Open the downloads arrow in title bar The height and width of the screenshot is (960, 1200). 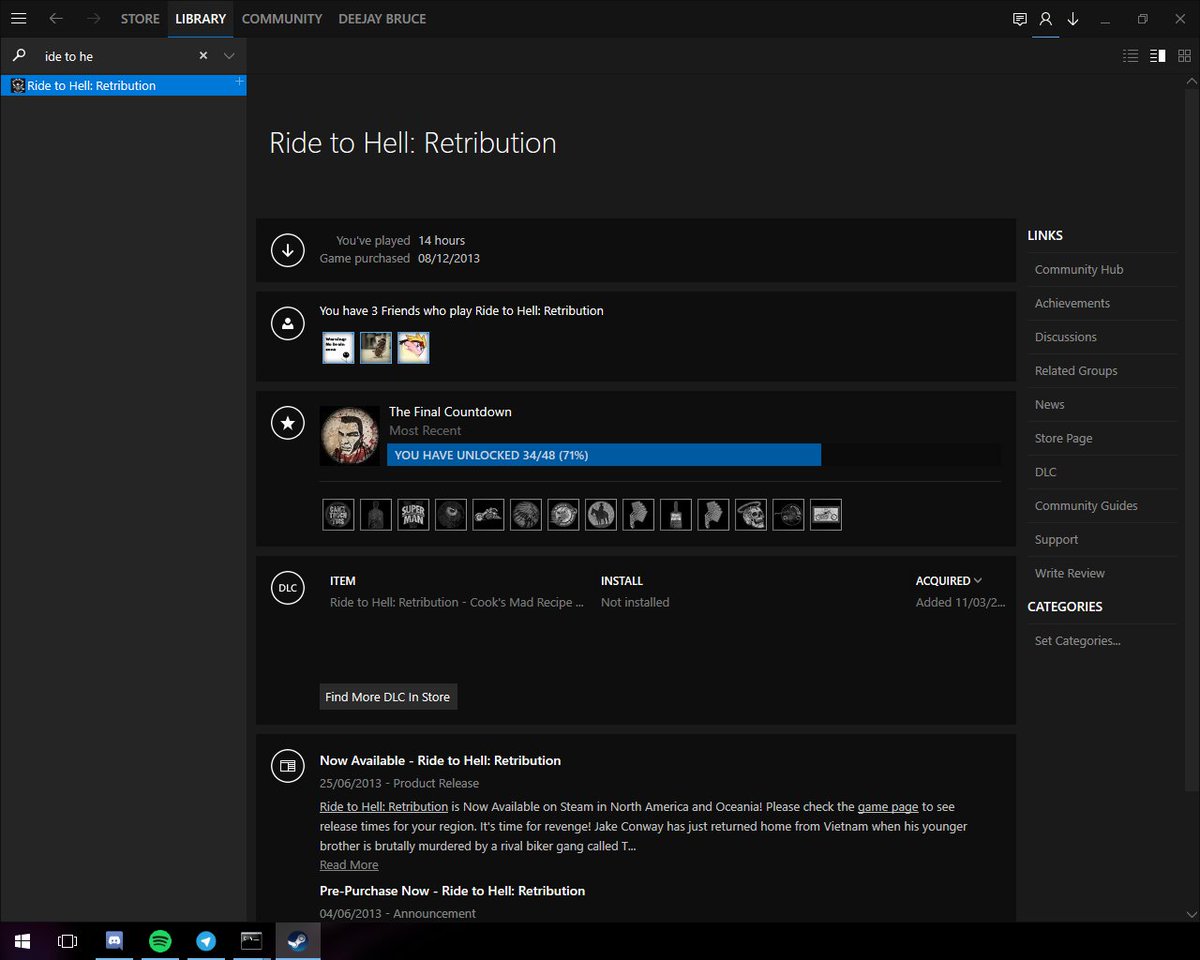[x=1073, y=19]
